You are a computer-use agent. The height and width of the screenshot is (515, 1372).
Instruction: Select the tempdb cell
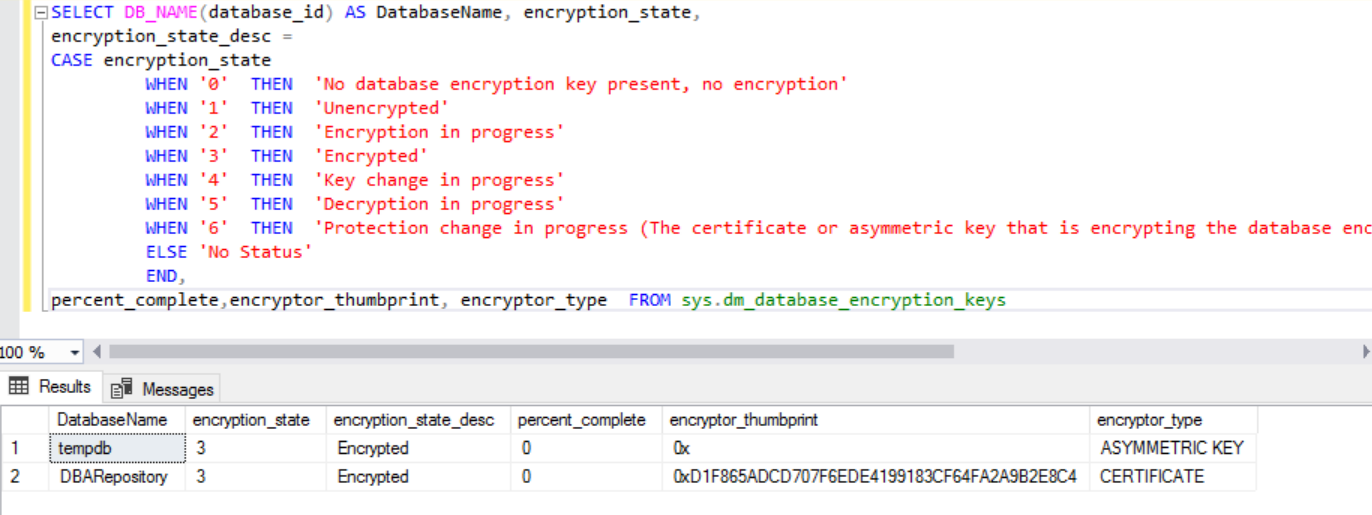point(85,448)
